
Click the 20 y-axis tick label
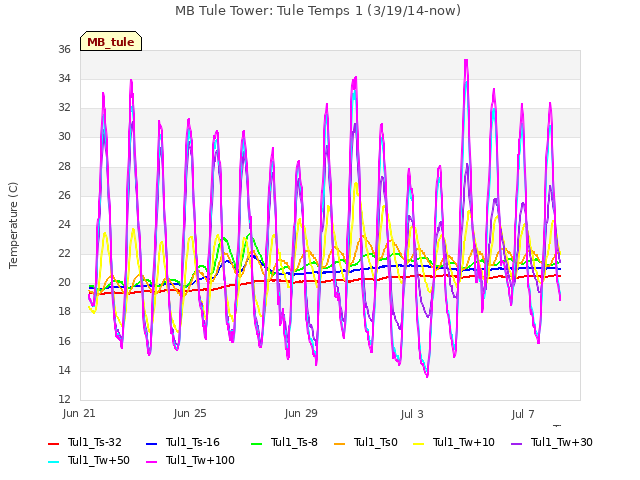coord(64,283)
